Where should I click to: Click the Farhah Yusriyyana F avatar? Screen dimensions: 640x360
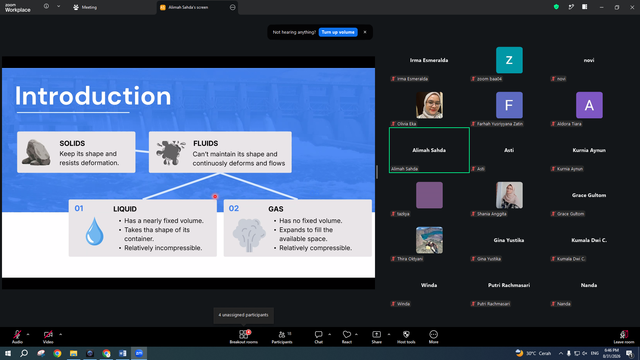(509, 105)
